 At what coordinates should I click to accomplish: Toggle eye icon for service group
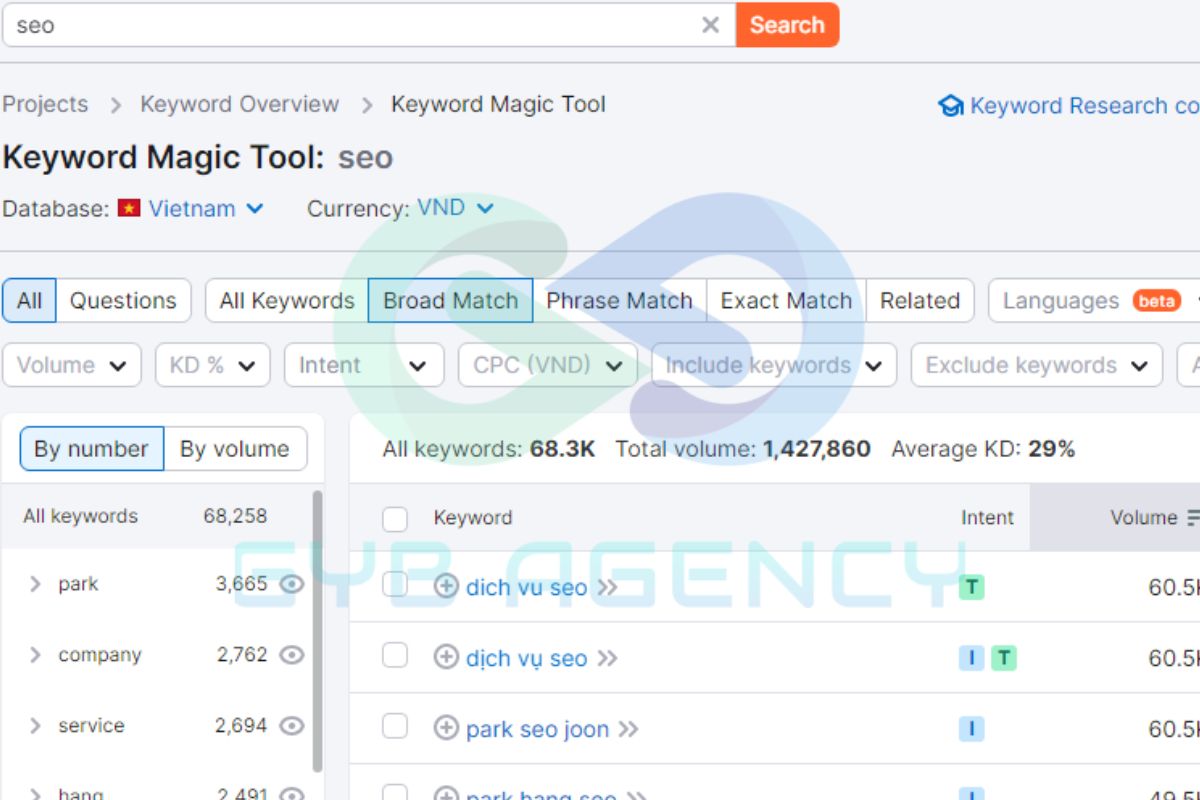pos(291,726)
